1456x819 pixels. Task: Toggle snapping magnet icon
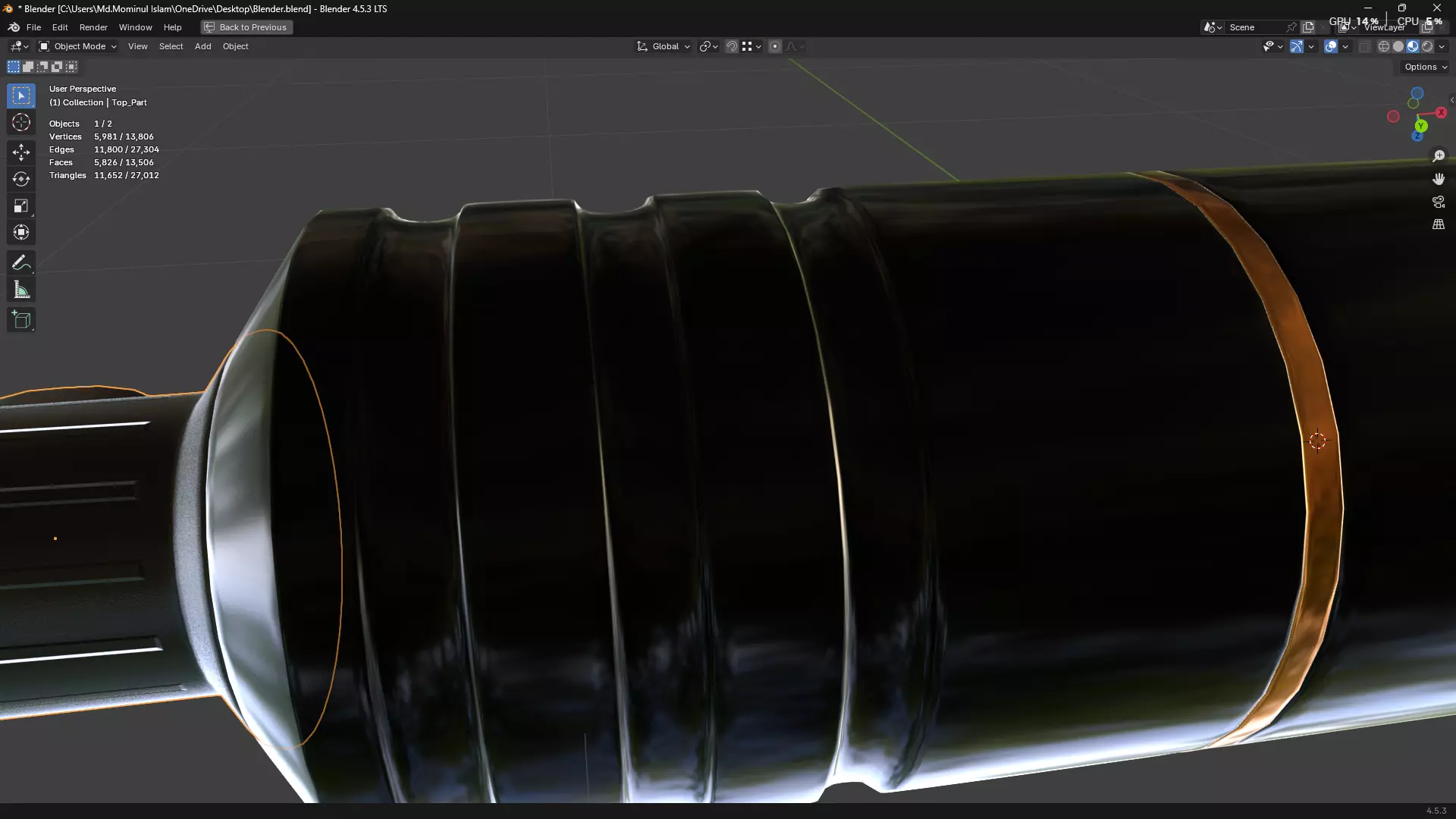coord(731,46)
